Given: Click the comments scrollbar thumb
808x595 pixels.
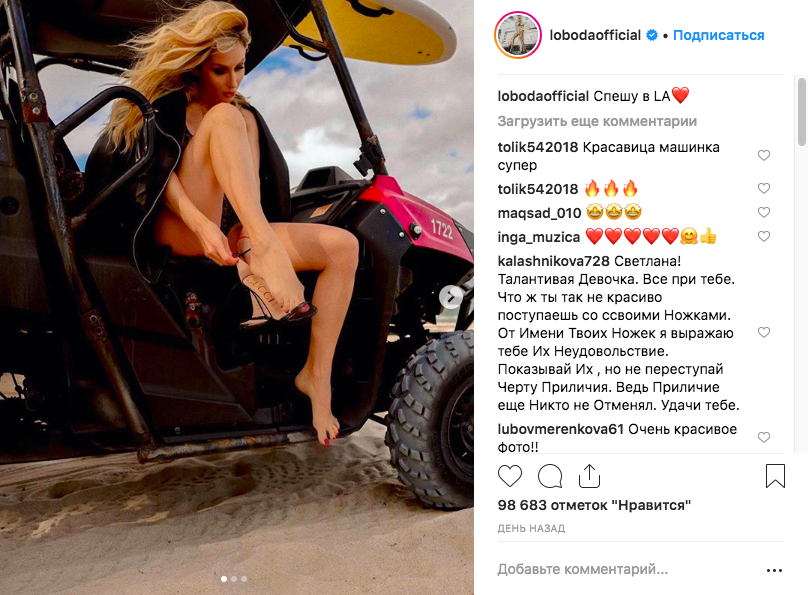Looking at the screenshot, I should tap(801, 112).
